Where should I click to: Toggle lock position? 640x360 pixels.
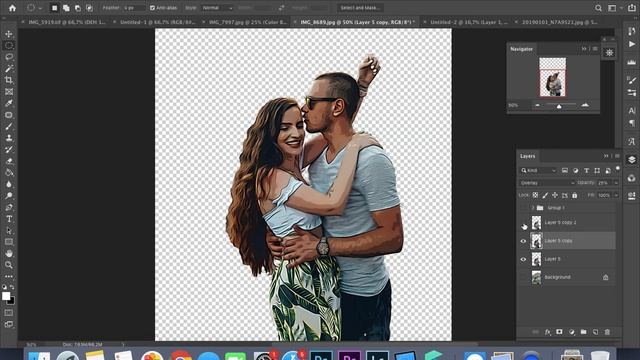[555, 196]
